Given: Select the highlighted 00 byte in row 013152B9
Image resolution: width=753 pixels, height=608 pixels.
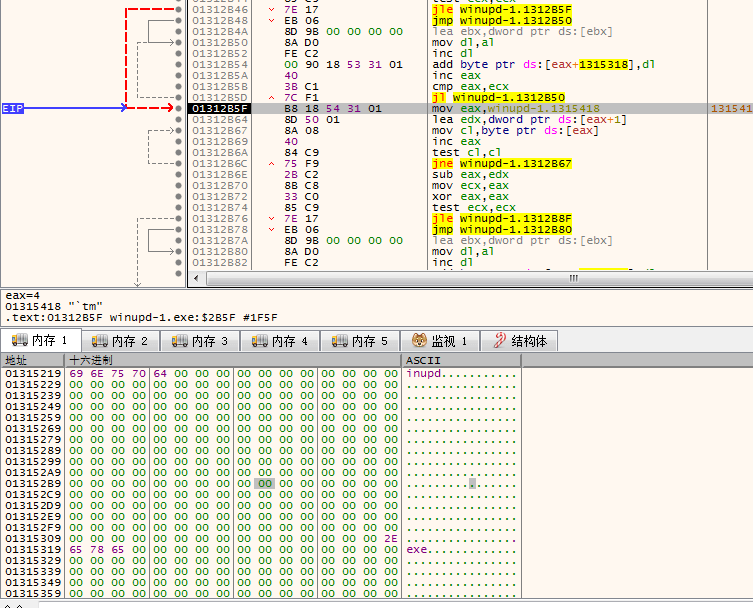Looking at the screenshot, I should pos(265,484).
